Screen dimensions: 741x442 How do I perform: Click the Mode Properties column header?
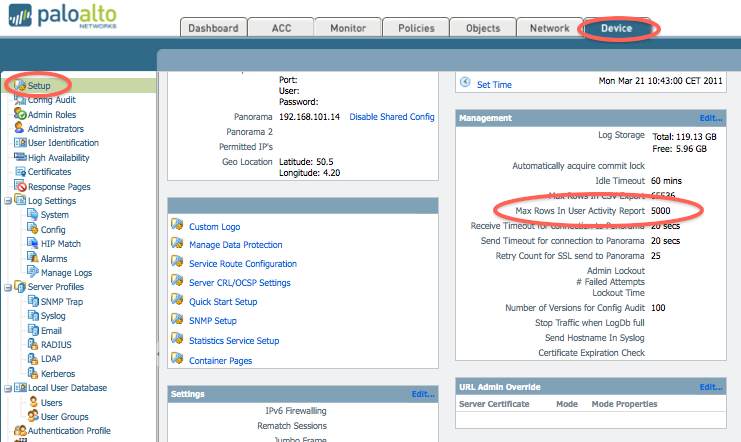624,404
